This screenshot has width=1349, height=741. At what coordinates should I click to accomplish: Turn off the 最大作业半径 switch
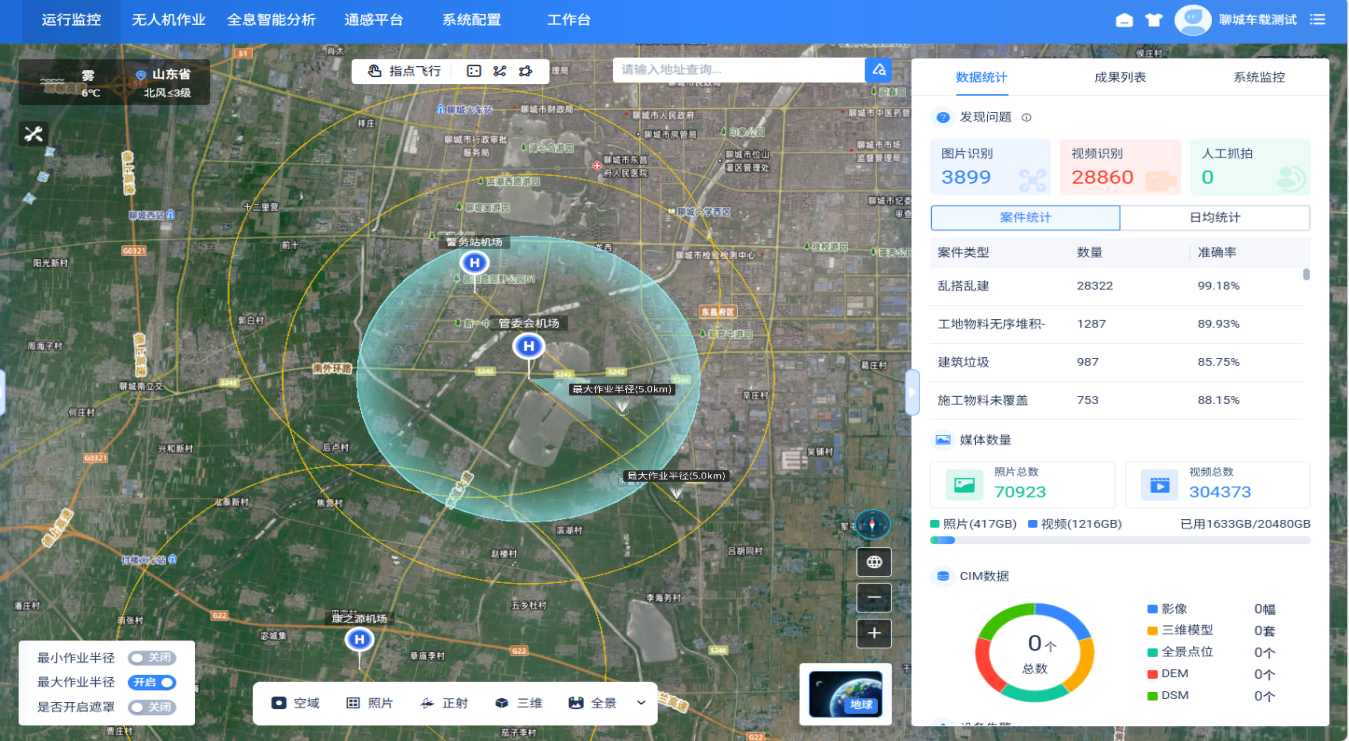point(152,682)
